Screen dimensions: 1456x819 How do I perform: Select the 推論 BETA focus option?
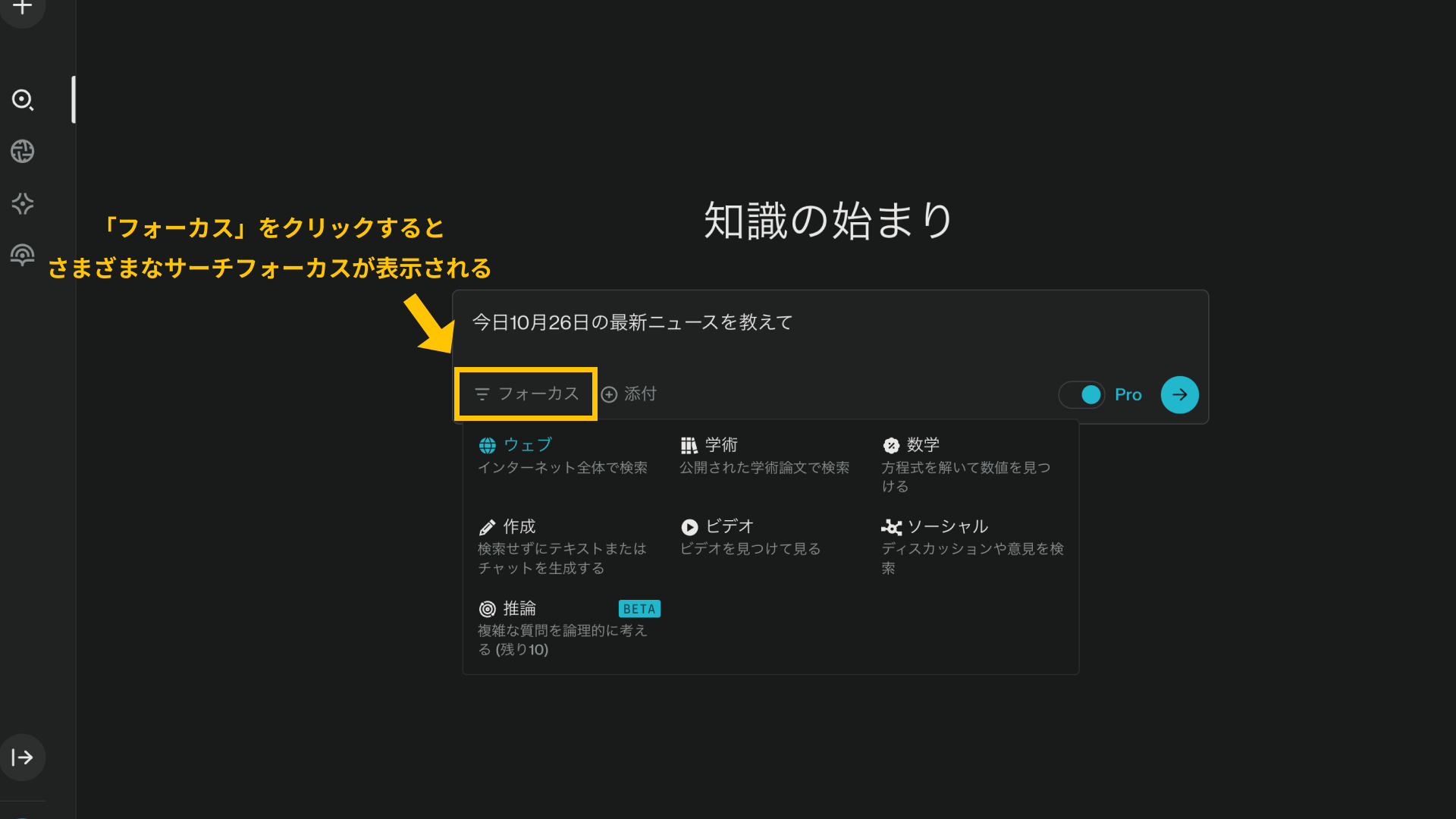click(519, 607)
